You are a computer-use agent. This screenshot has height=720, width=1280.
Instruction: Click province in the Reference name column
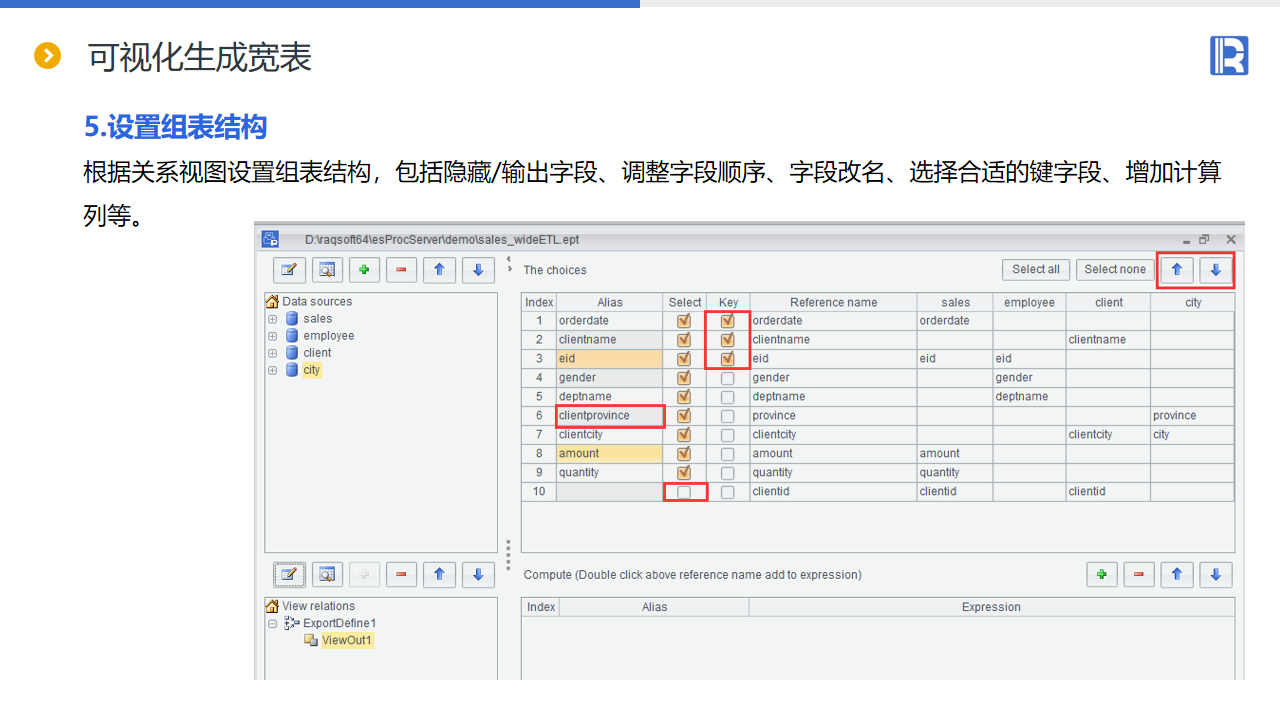[833, 416]
